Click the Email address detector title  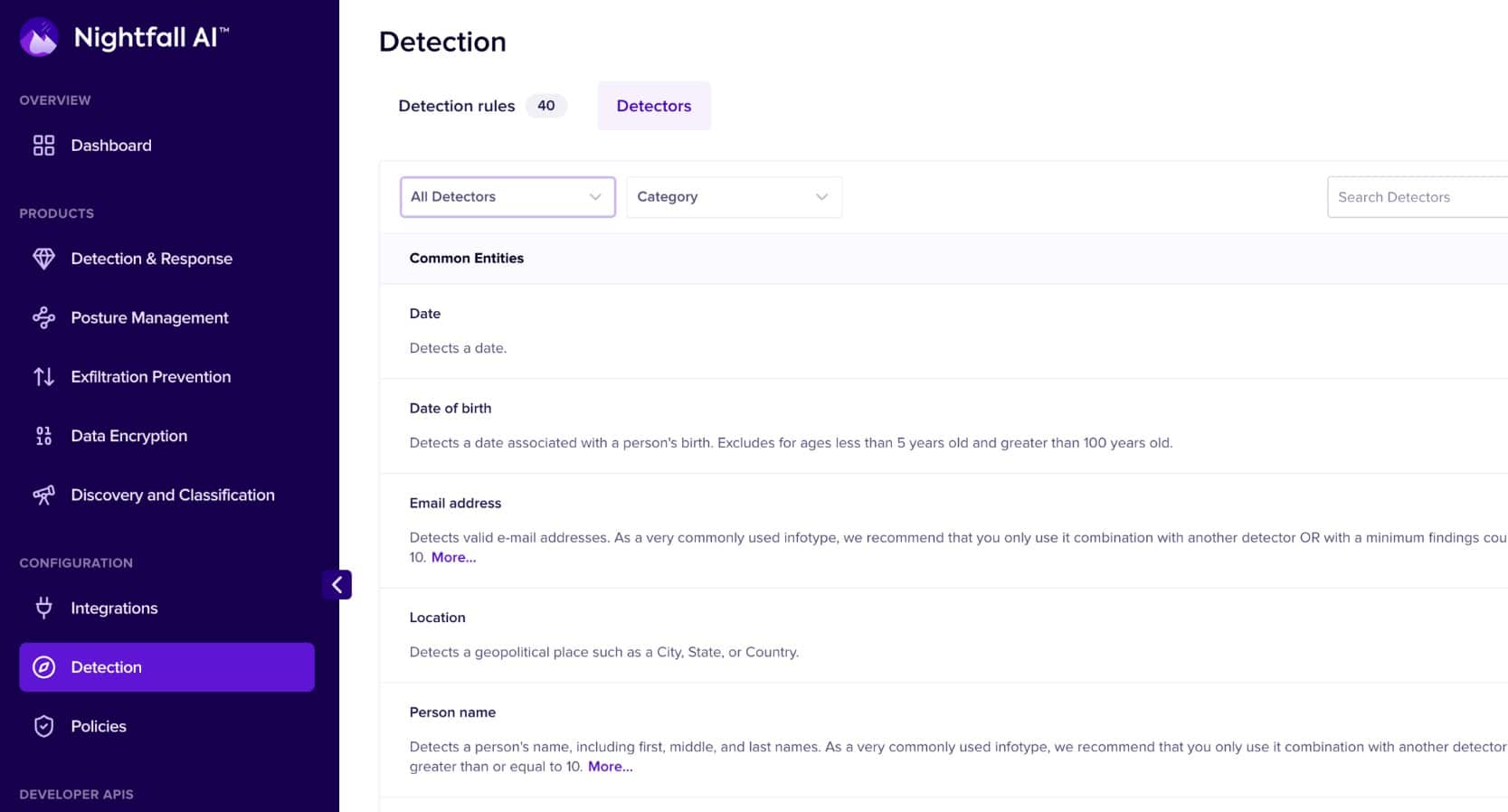pos(455,504)
